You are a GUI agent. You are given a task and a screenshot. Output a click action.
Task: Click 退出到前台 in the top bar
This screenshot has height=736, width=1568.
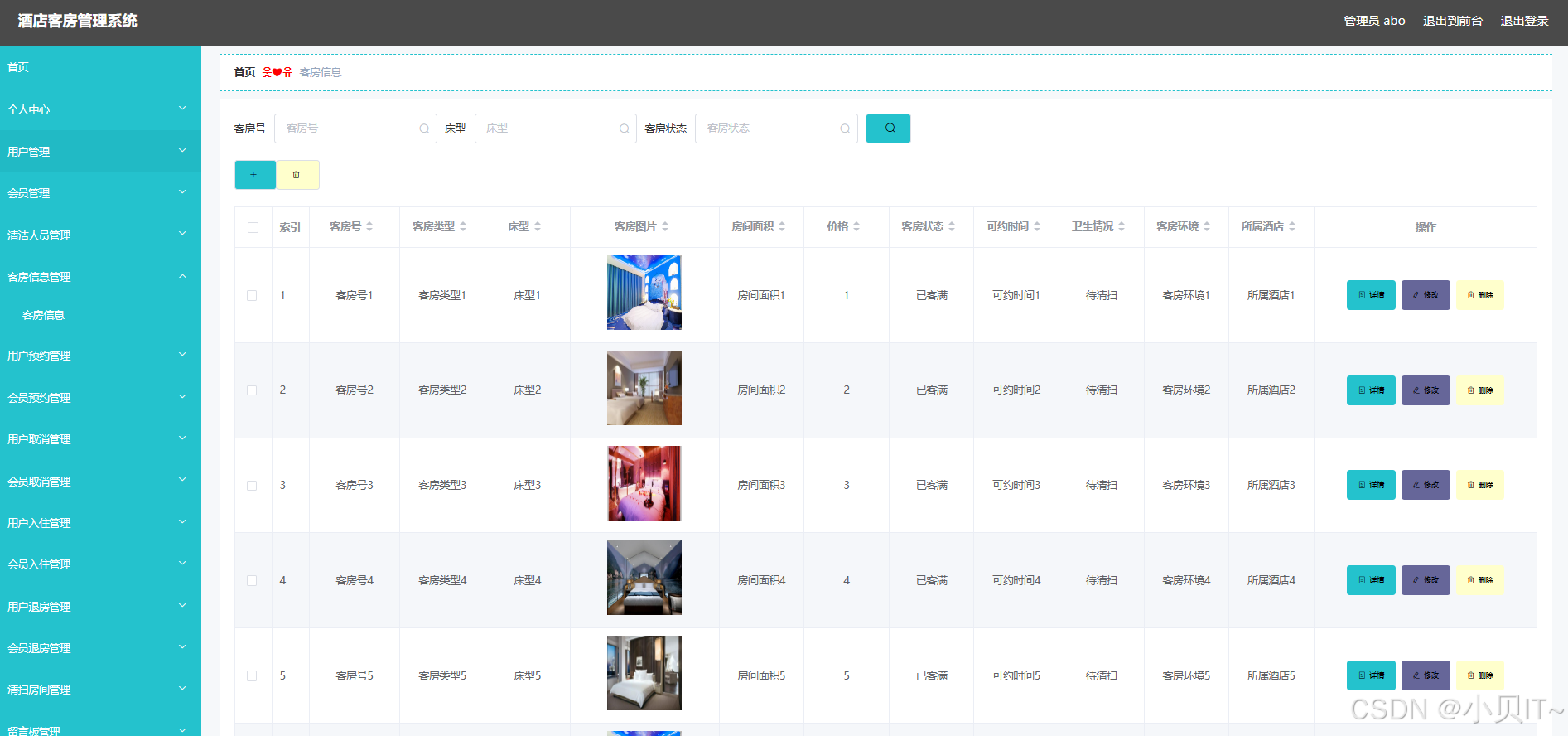click(1453, 21)
